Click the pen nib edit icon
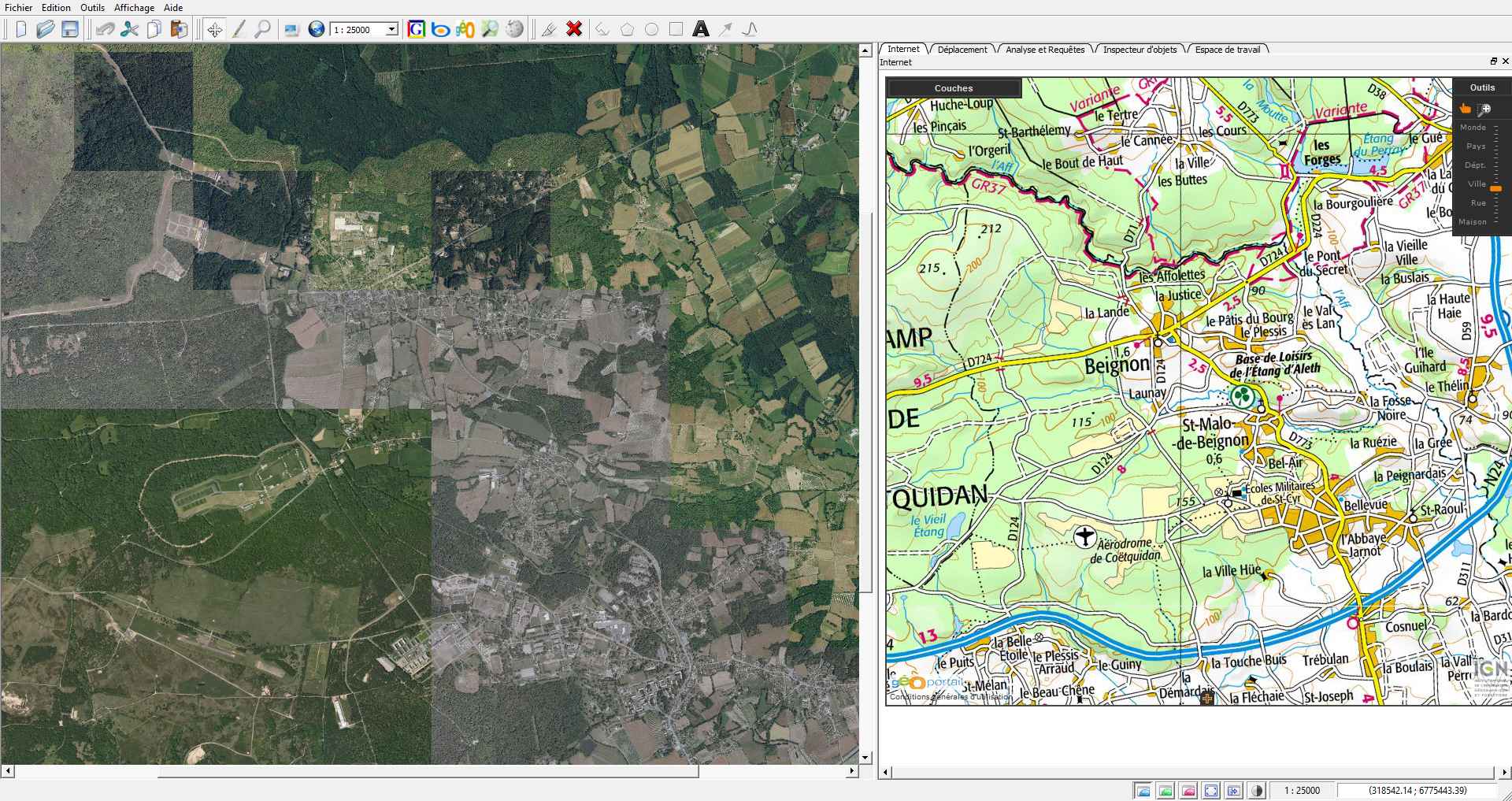 coord(549,30)
